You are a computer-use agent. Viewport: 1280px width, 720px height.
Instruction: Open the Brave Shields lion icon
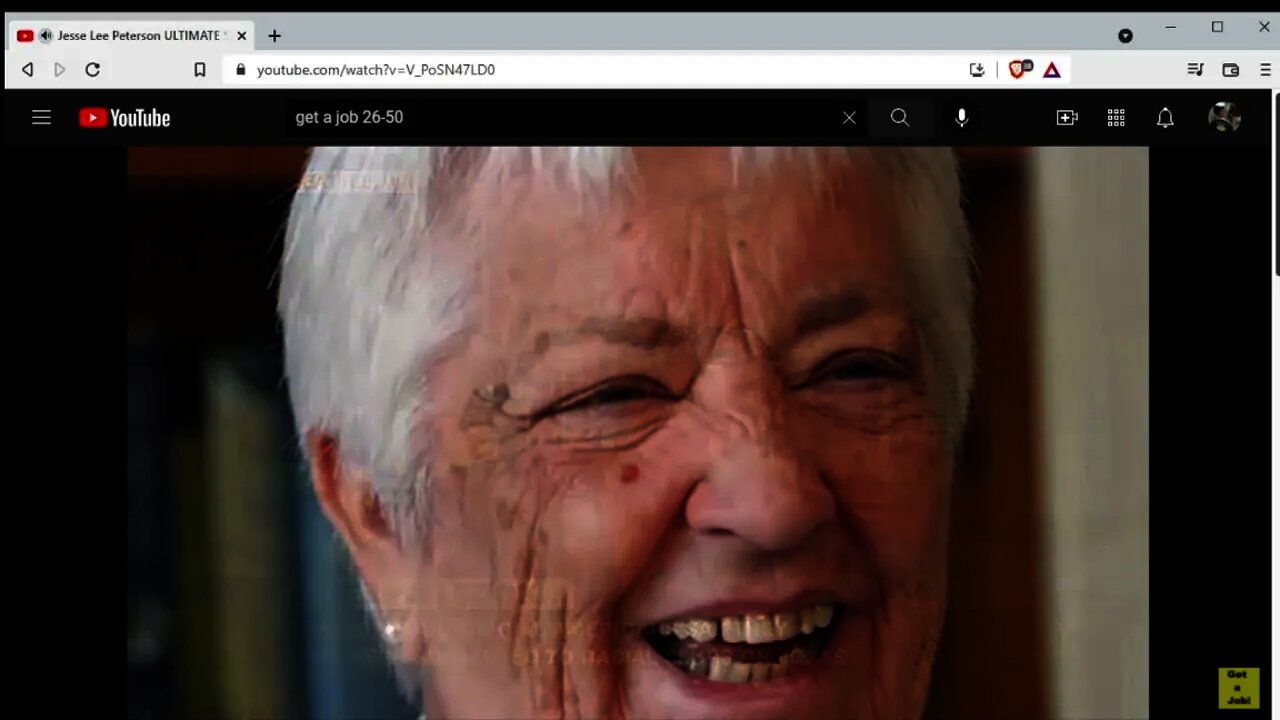click(x=1018, y=69)
